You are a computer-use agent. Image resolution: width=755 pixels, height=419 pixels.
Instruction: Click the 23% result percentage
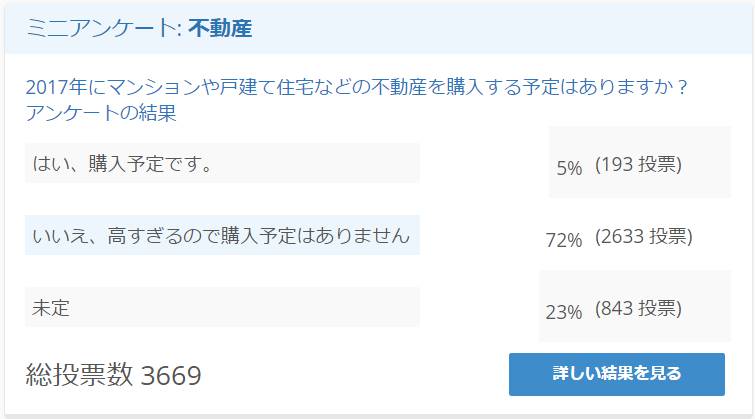564,312
